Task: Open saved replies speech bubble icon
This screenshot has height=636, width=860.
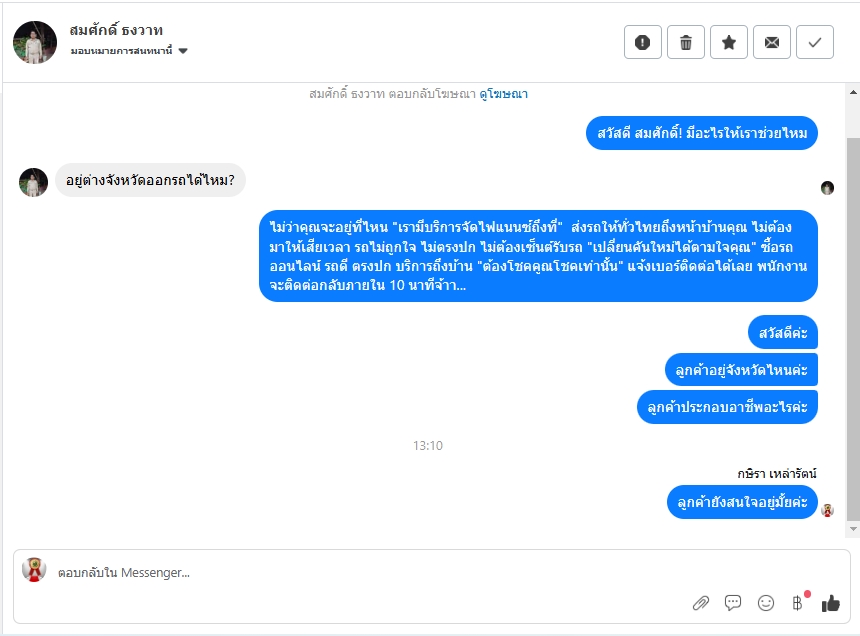Action: (733, 603)
